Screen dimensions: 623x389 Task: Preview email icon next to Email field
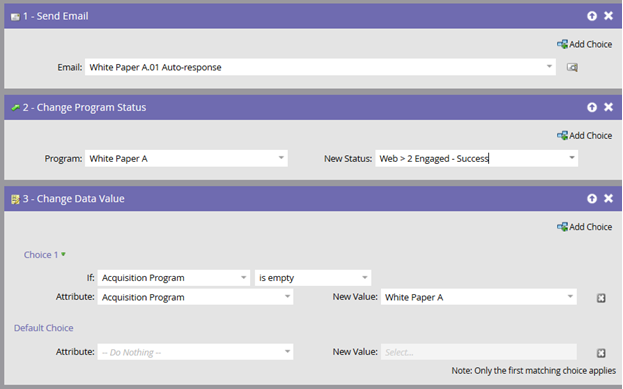click(x=572, y=67)
